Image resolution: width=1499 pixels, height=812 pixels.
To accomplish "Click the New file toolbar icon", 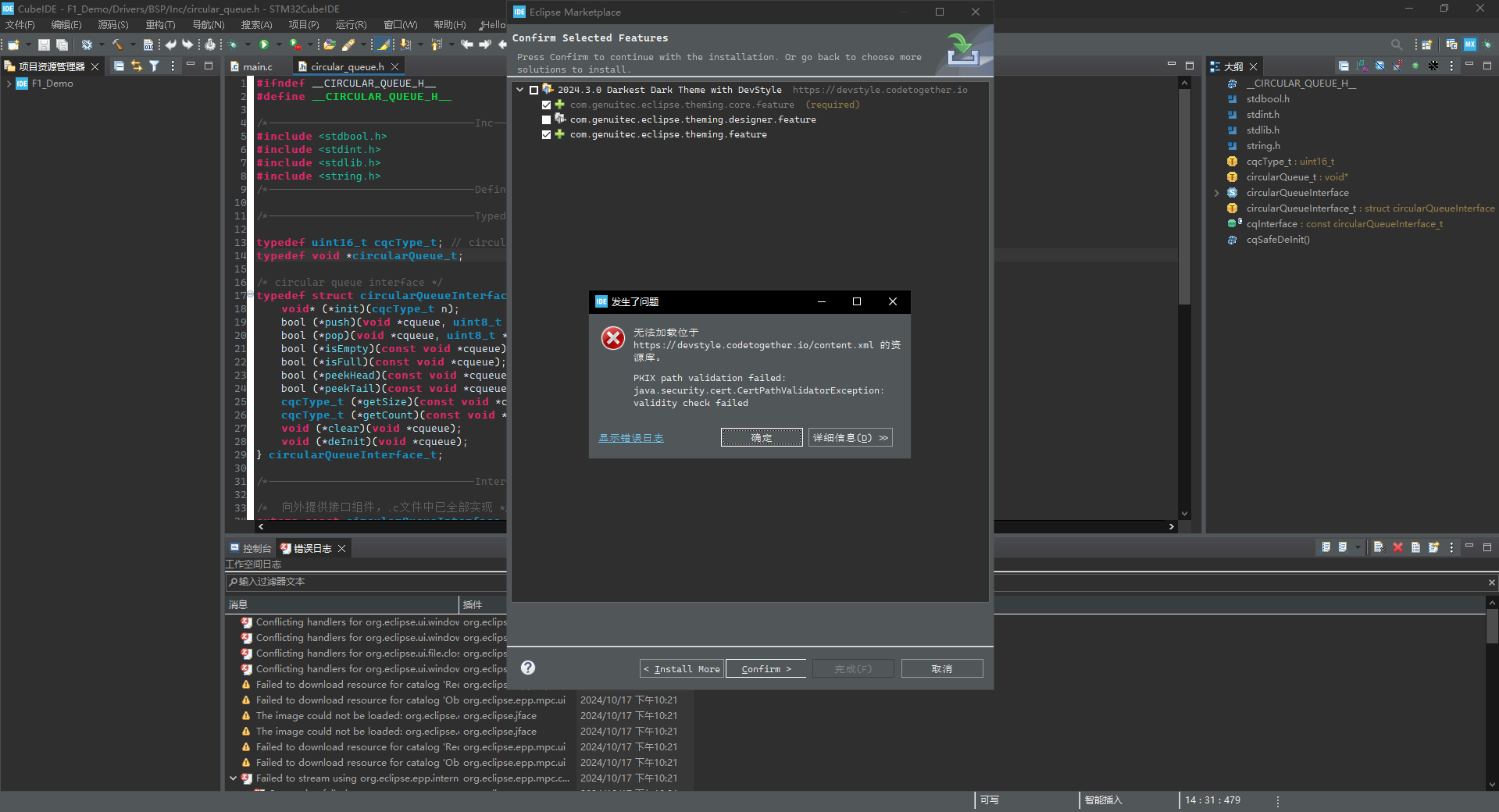I will point(13,45).
